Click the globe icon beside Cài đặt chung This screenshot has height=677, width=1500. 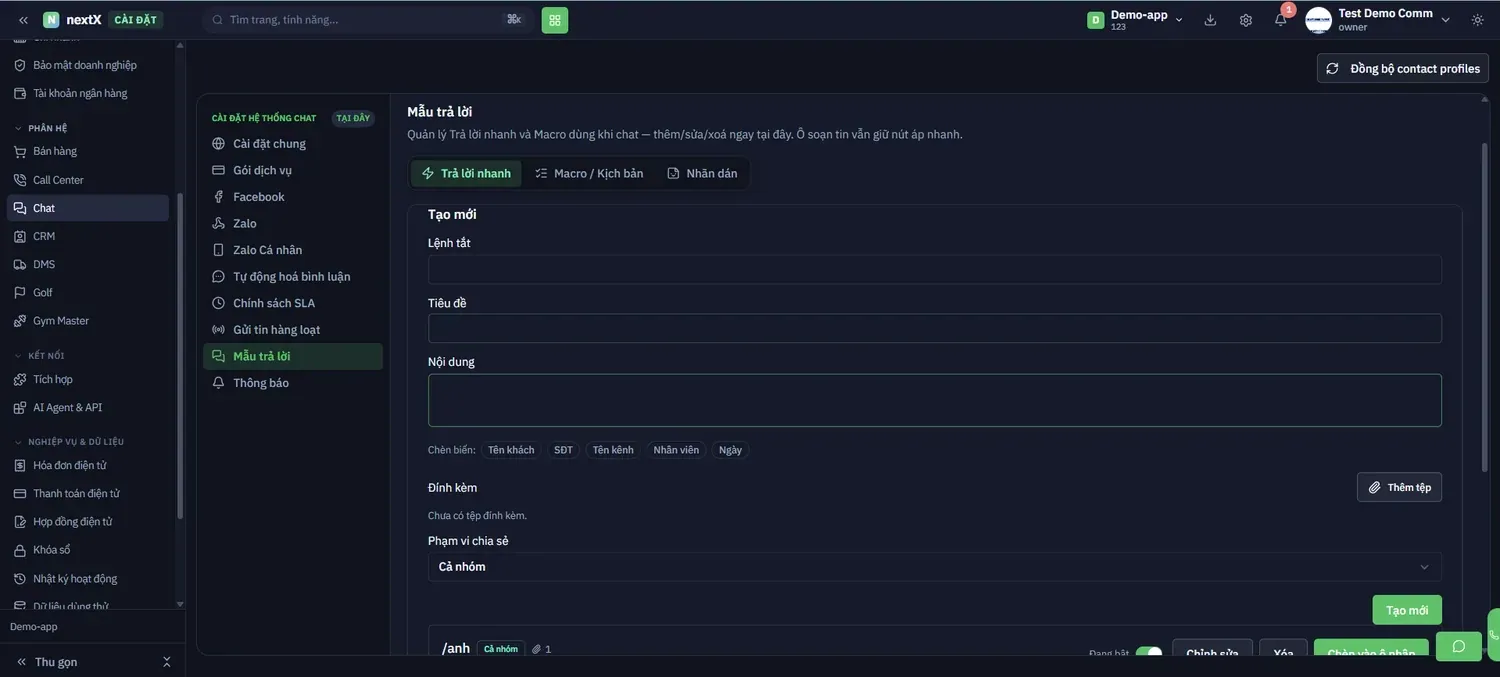(x=218, y=144)
